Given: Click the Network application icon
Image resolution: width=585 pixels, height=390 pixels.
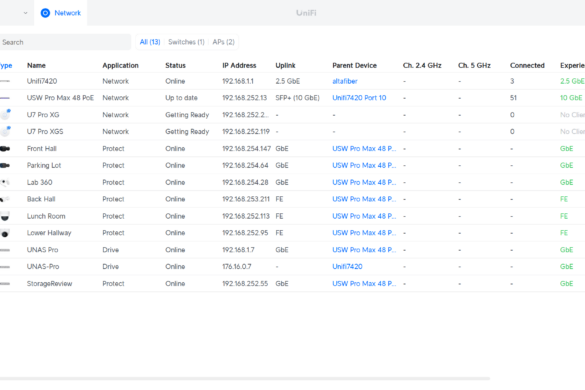Looking at the screenshot, I should pyautogui.click(x=45, y=13).
